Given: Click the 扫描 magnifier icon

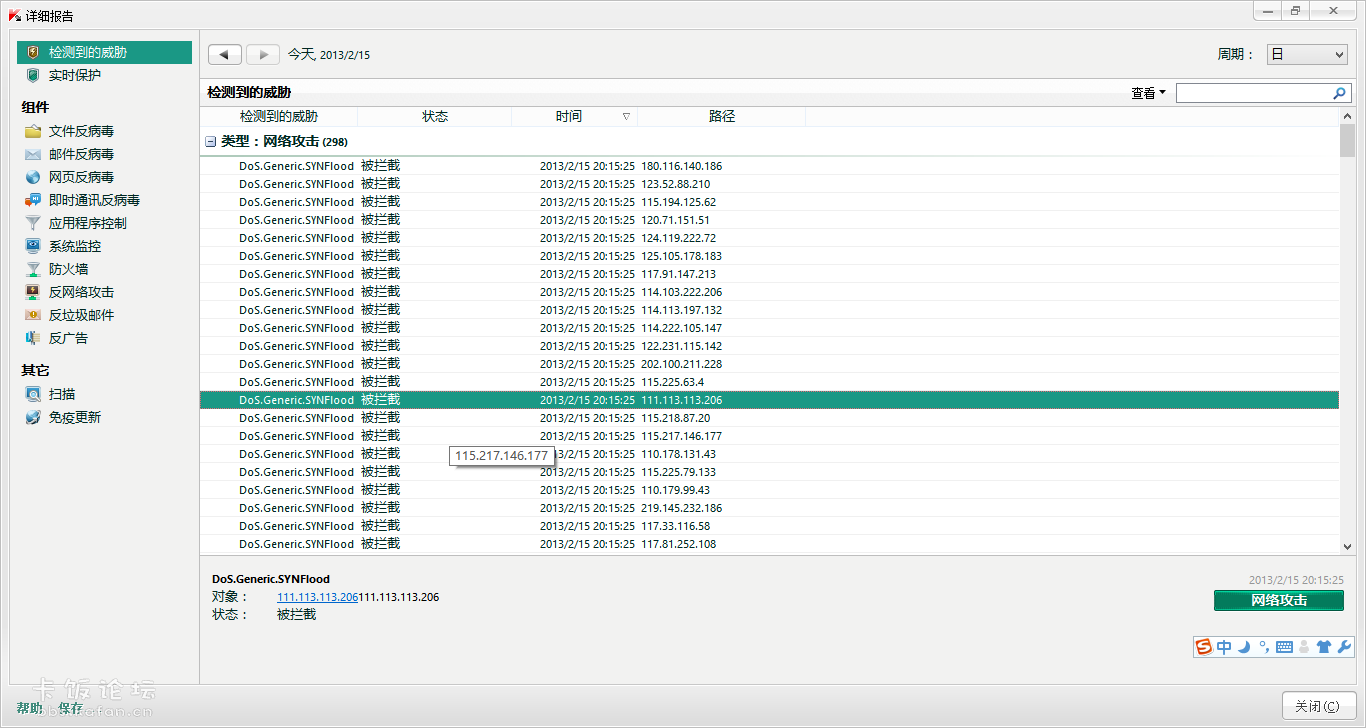Looking at the screenshot, I should point(33,394).
